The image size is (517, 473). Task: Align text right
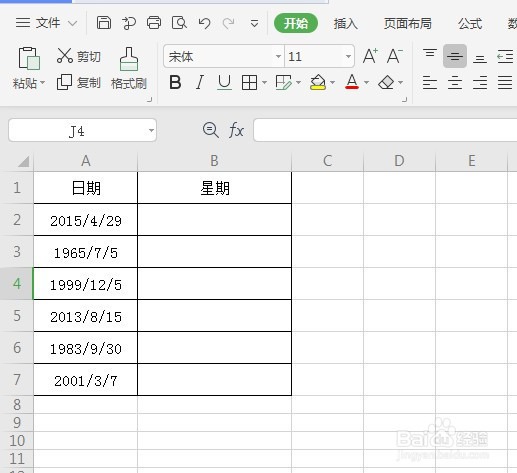[x=480, y=82]
